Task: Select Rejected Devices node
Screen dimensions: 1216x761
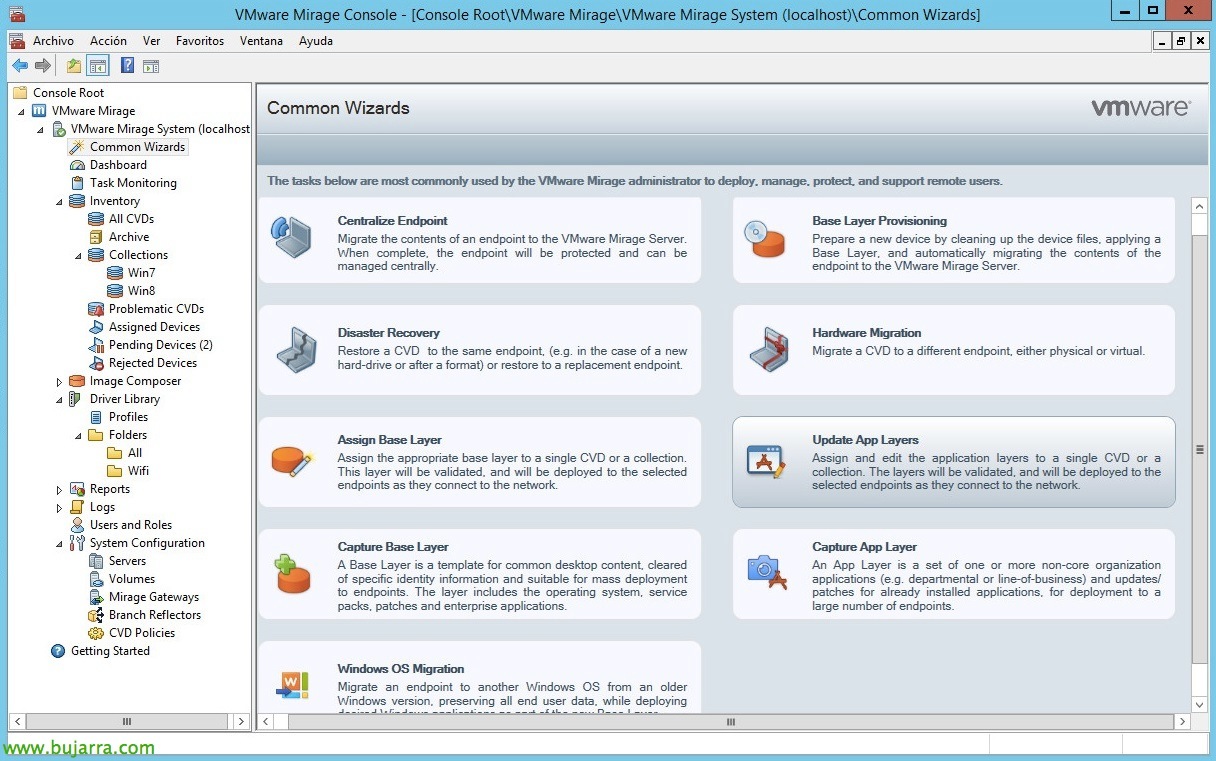Action: pos(153,363)
